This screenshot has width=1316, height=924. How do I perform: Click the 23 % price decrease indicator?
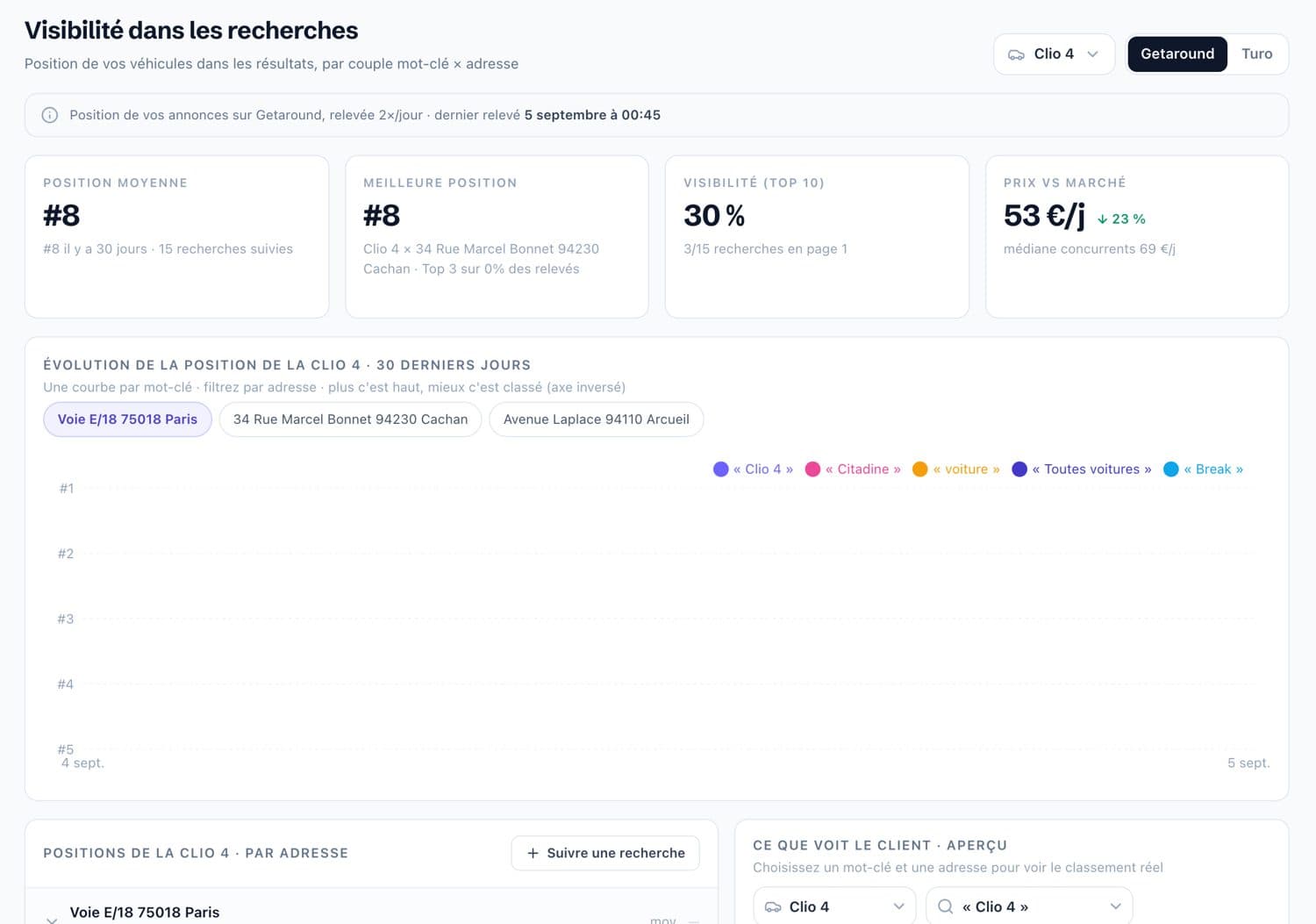(1121, 219)
